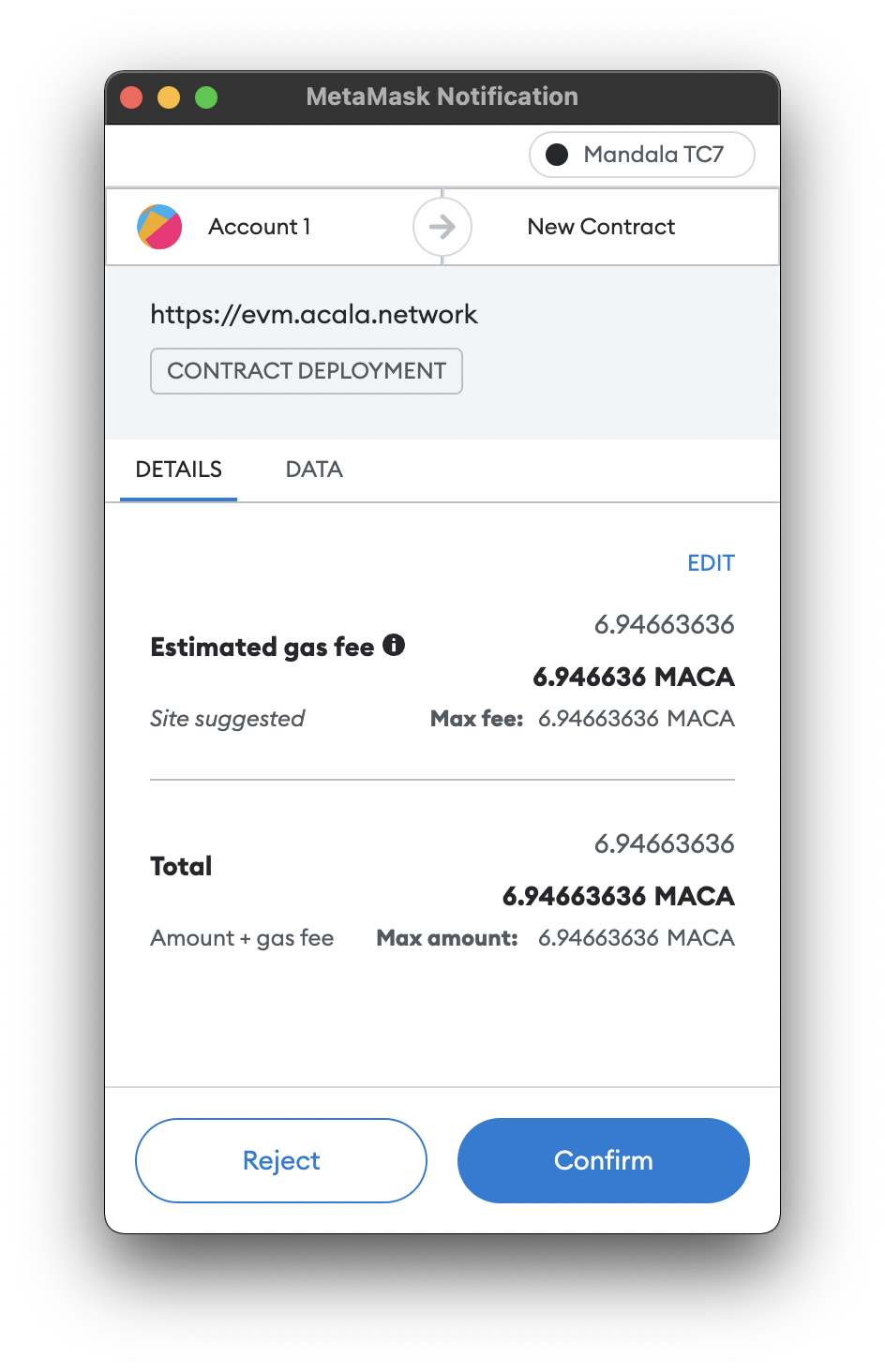Click the evm.acala.network origin URL
The image size is (885, 1372).
point(314,314)
